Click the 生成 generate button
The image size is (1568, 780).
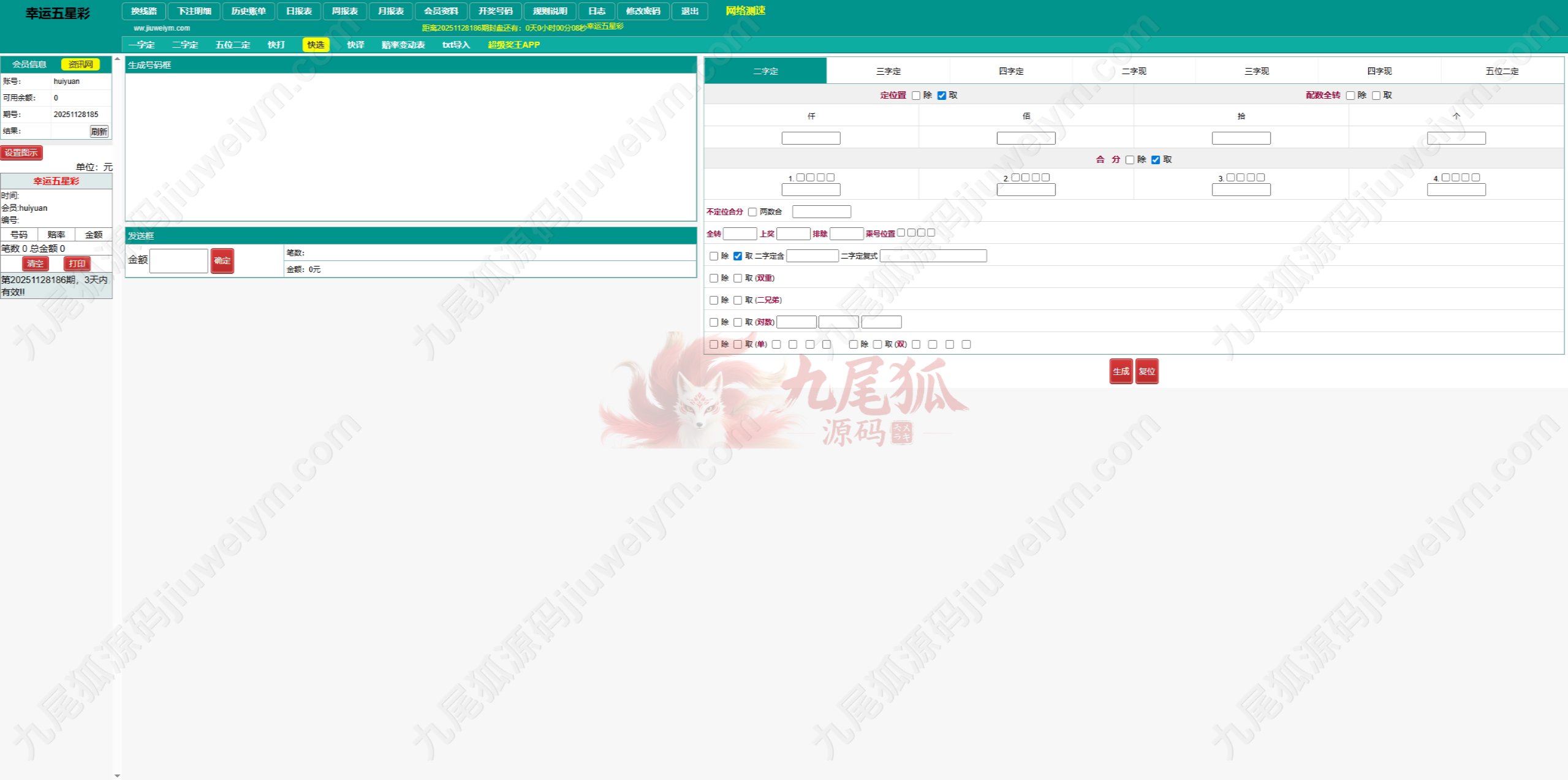[x=1121, y=371]
